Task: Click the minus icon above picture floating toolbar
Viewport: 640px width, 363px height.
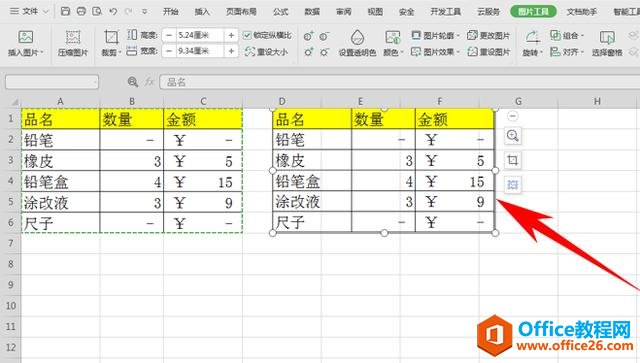Action: click(513, 116)
